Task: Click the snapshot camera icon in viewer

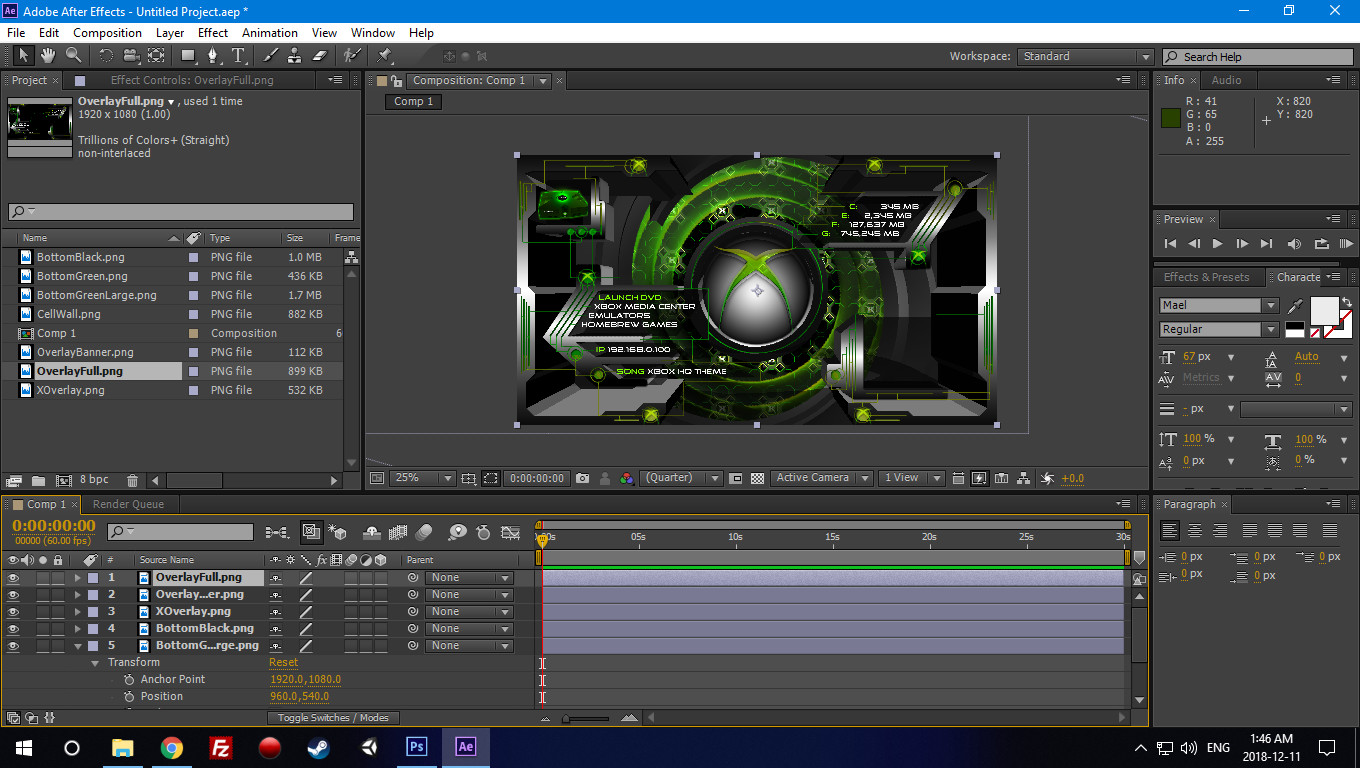Action: (x=582, y=478)
